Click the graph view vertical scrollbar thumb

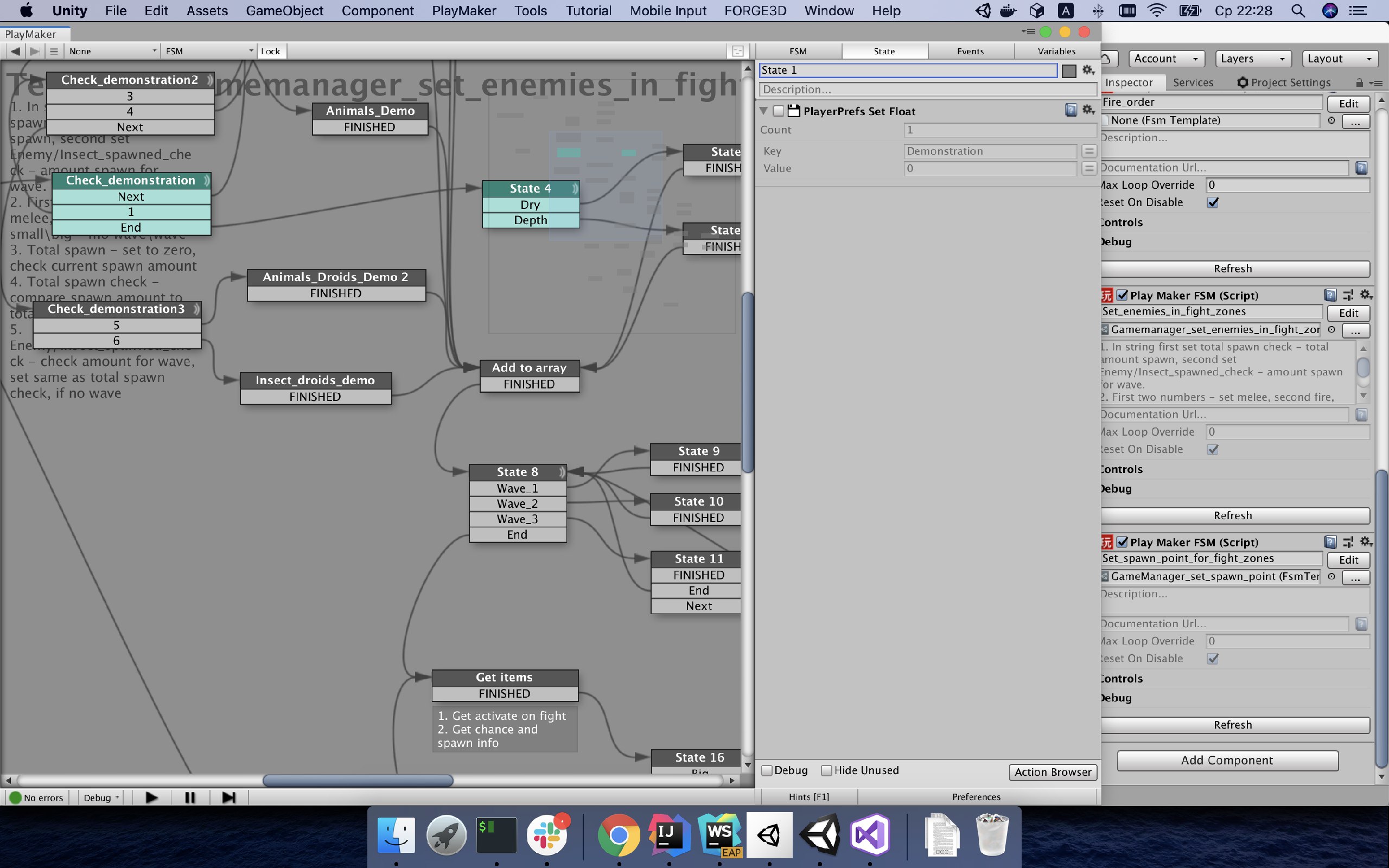tap(747, 382)
